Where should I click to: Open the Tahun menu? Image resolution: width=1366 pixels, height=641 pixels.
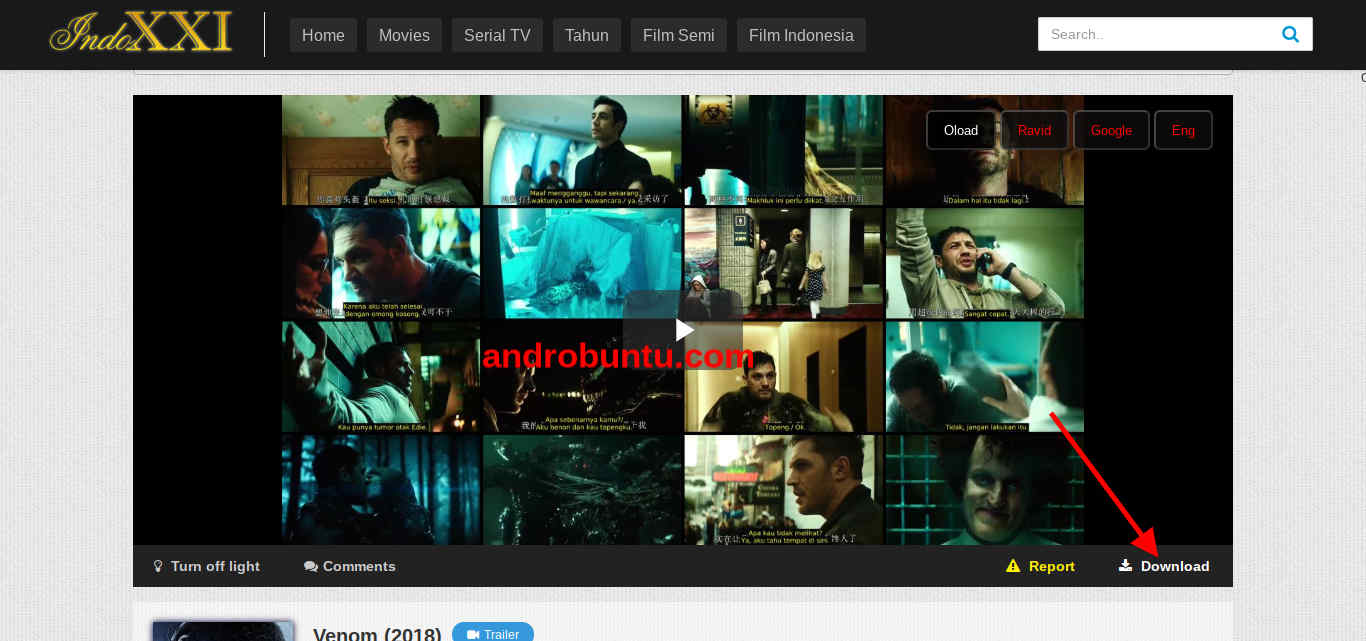tap(586, 34)
